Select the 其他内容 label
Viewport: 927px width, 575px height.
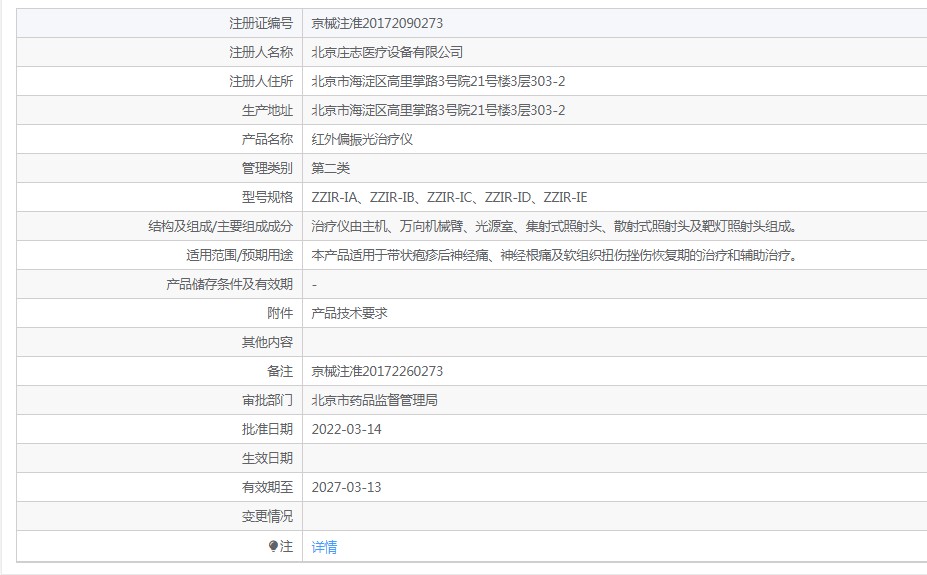267,342
